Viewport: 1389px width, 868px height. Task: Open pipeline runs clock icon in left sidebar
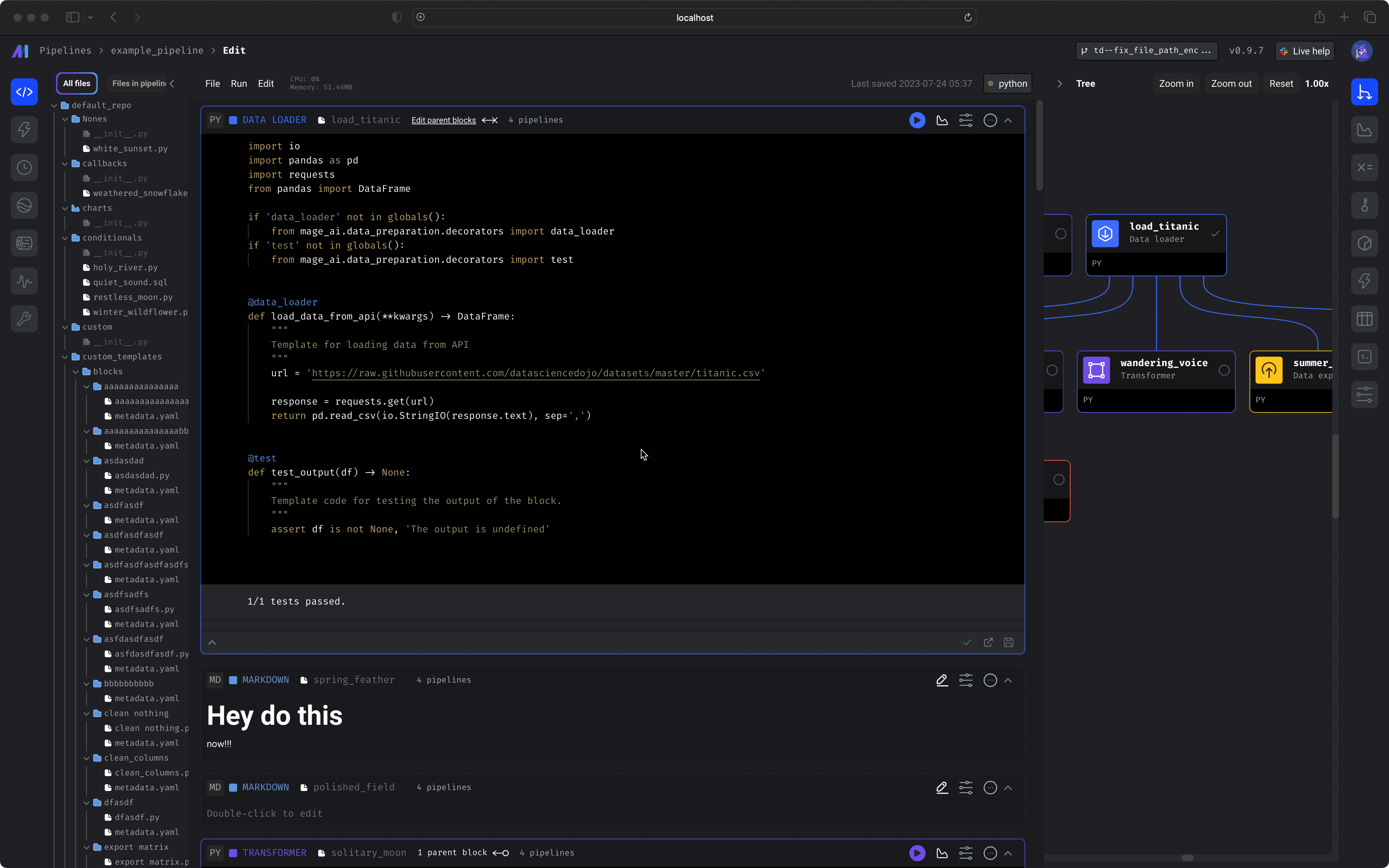[x=24, y=168]
